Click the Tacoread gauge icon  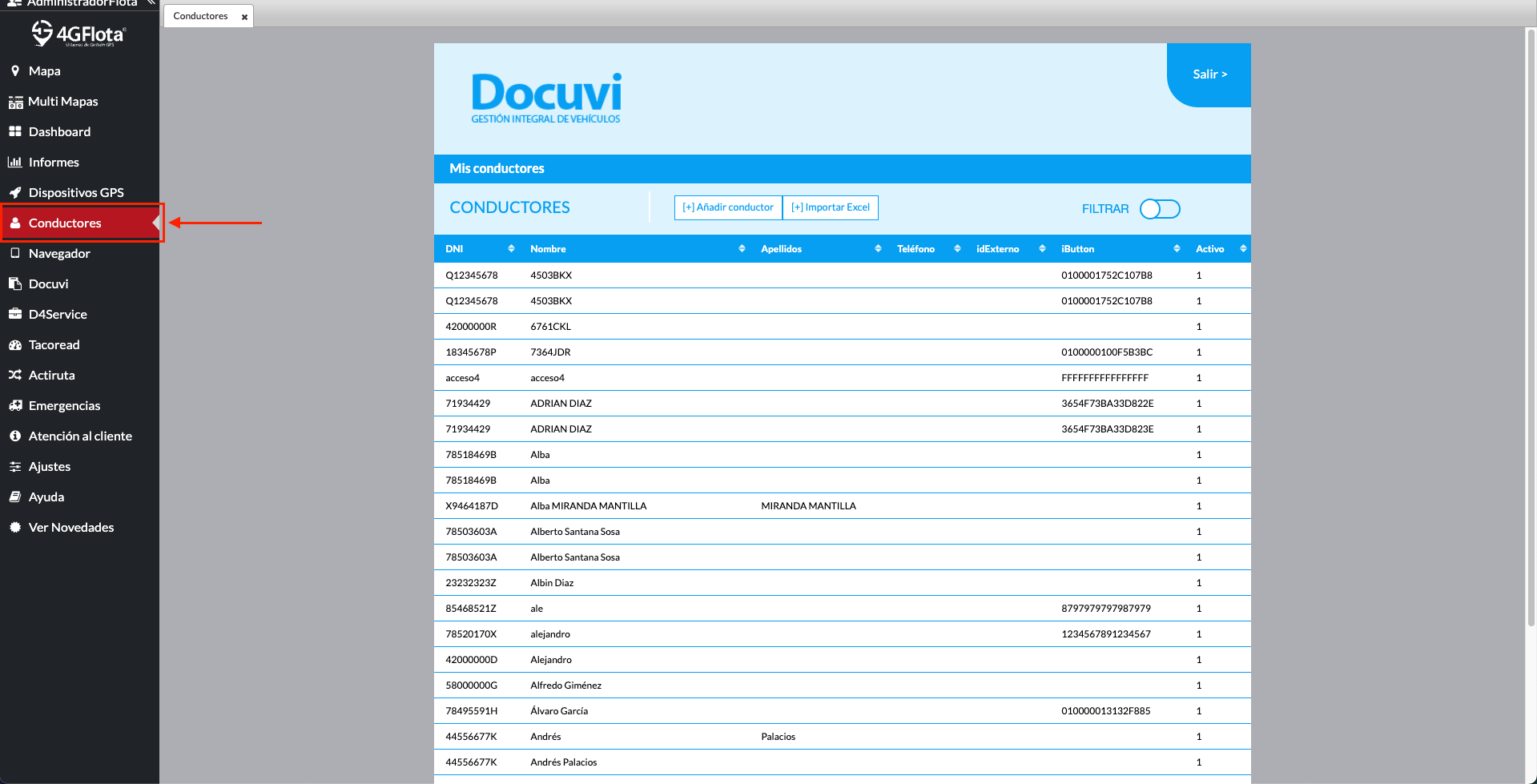[x=15, y=344]
